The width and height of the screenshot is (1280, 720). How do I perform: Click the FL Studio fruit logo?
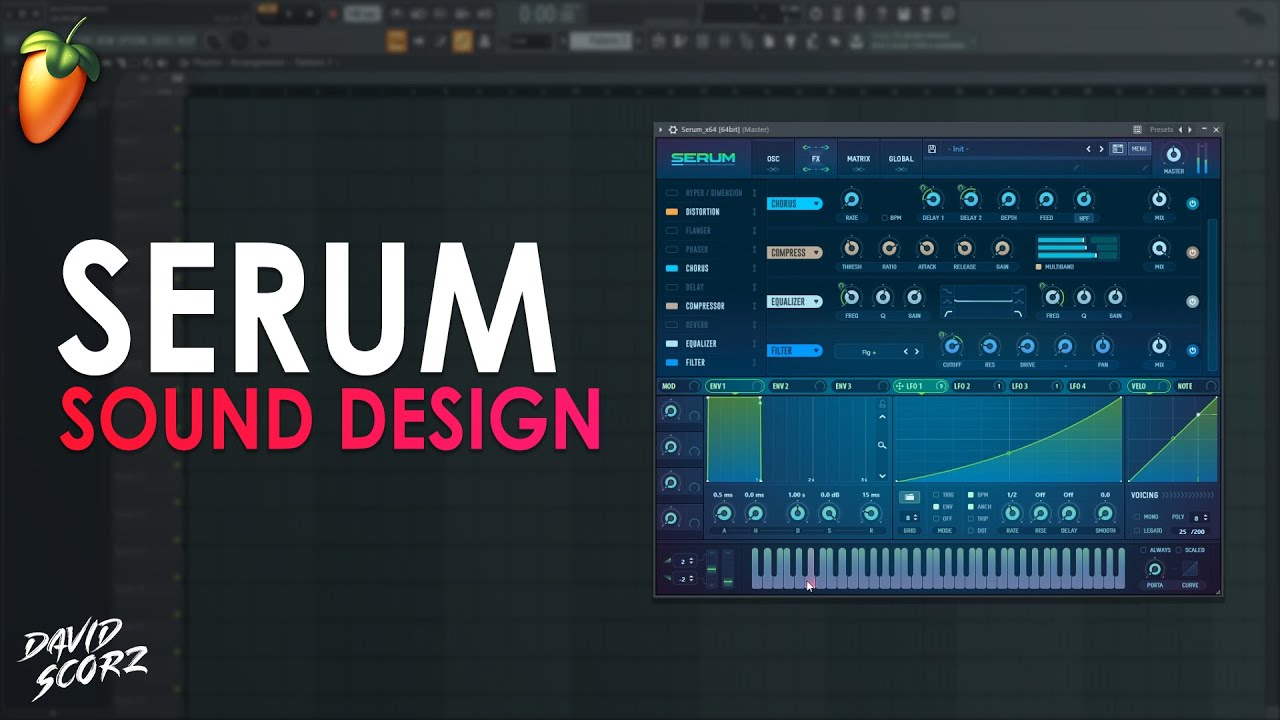click(58, 82)
